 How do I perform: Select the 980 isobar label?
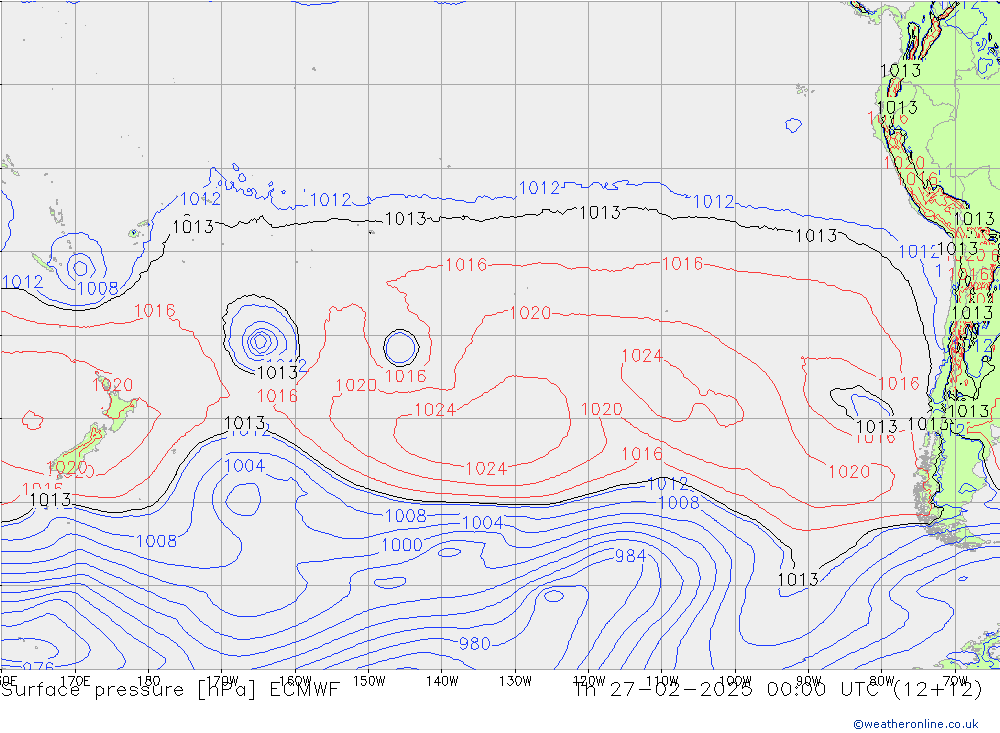coord(474,644)
